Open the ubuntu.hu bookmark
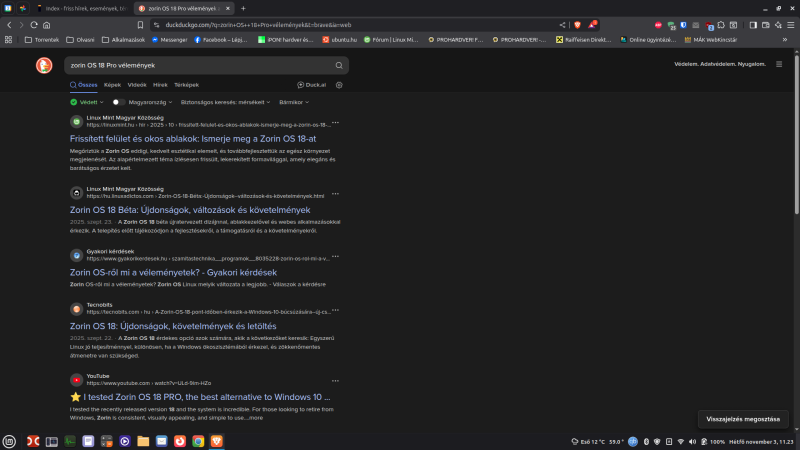Screen dimensions: 800x450 coord(339,39)
